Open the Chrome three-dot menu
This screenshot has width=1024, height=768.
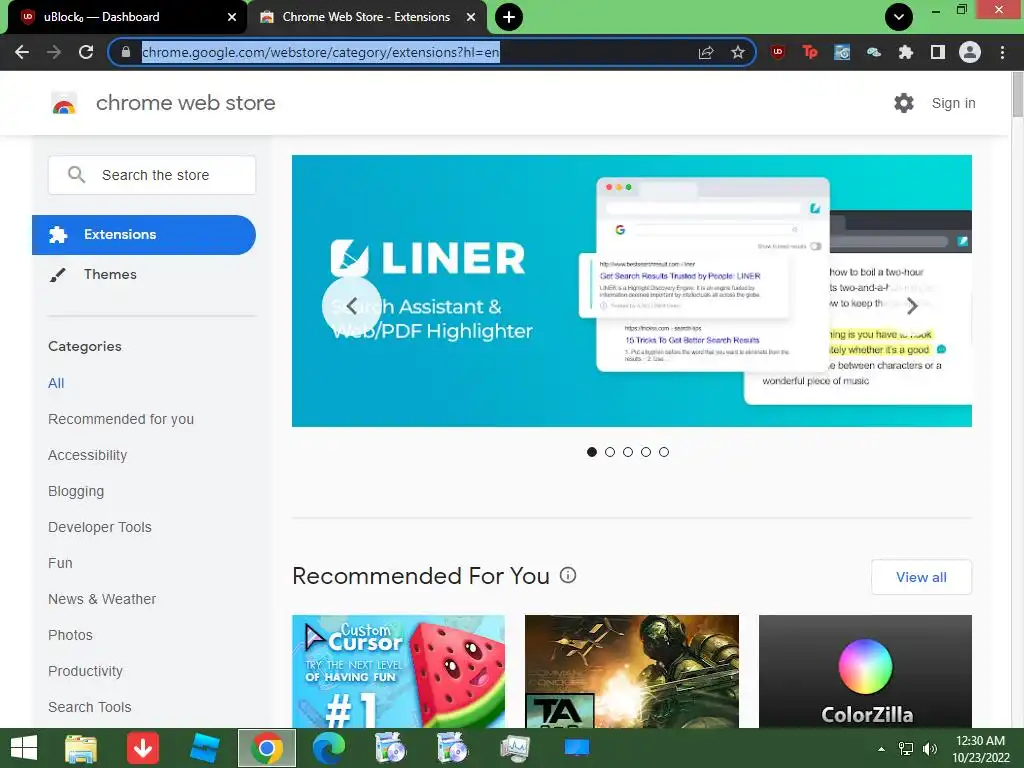(x=1002, y=52)
